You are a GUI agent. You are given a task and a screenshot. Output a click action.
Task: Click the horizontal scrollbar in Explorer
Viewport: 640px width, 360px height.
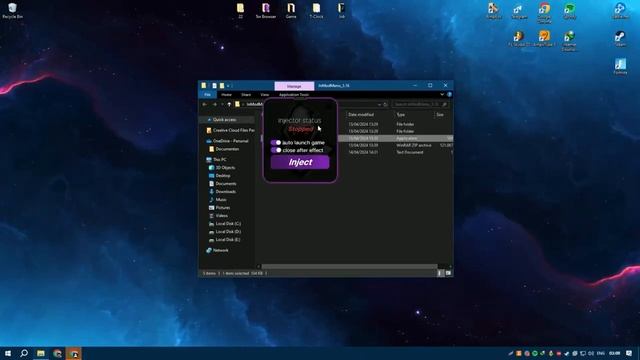click(349, 267)
